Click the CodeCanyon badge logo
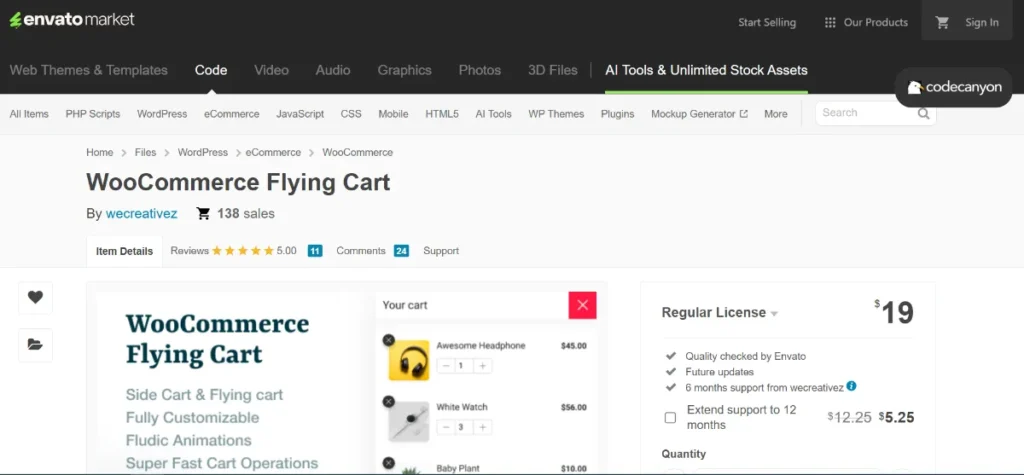This screenshot has height=475, width=1024. click(x=953, y=87)
